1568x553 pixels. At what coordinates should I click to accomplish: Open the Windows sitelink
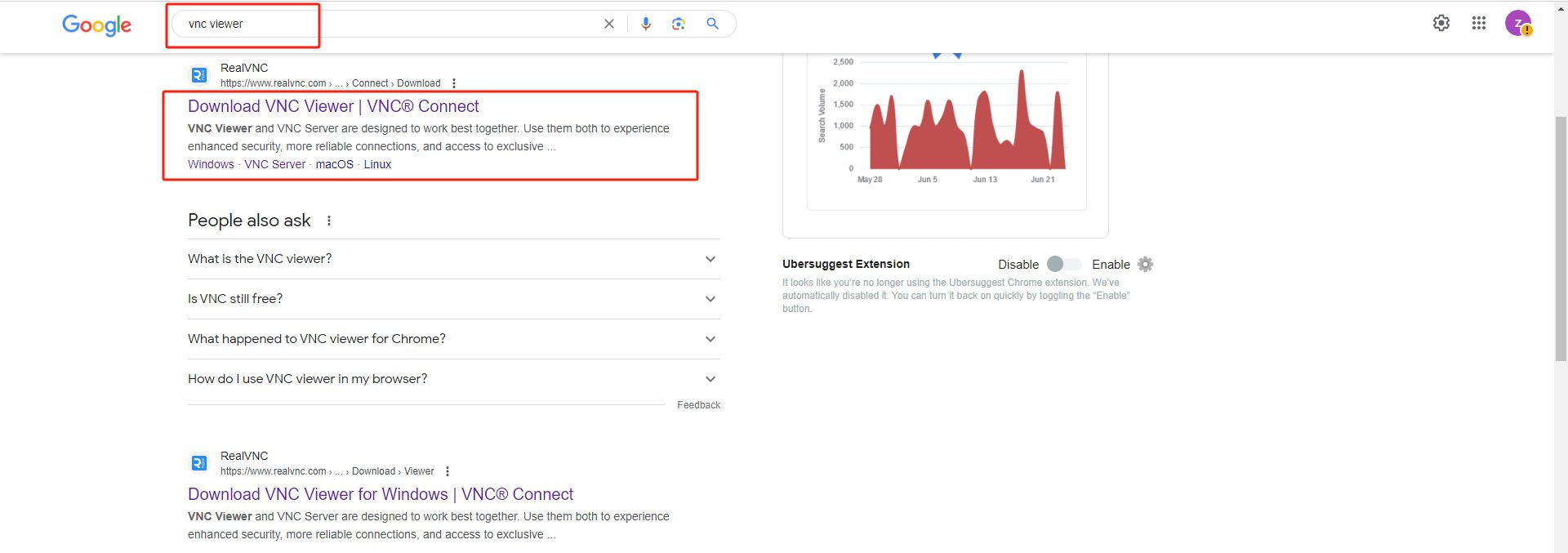pyautogui.click(x=211, y=164)
